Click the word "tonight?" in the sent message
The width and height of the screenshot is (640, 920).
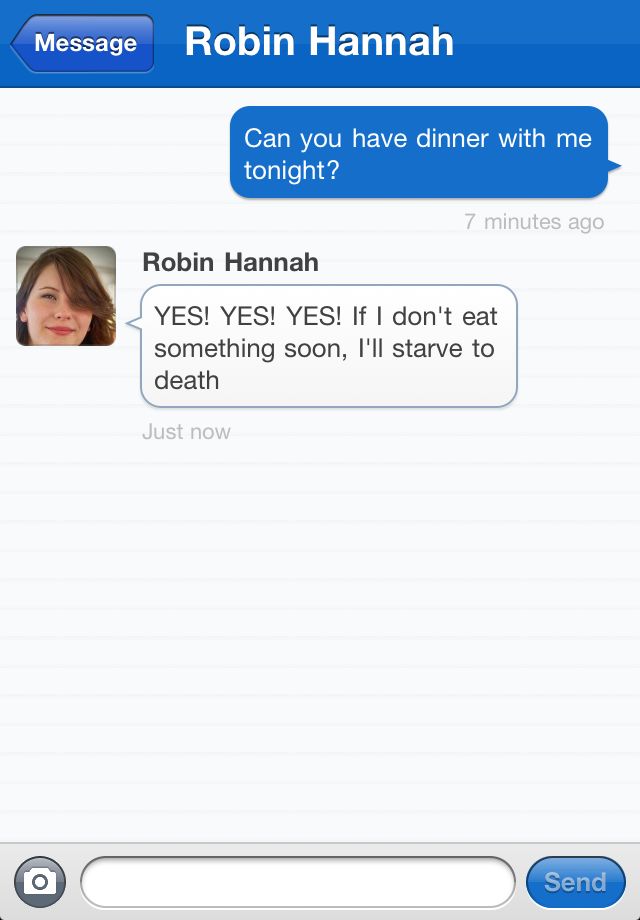pyautogui.click(x=292, y=171)
